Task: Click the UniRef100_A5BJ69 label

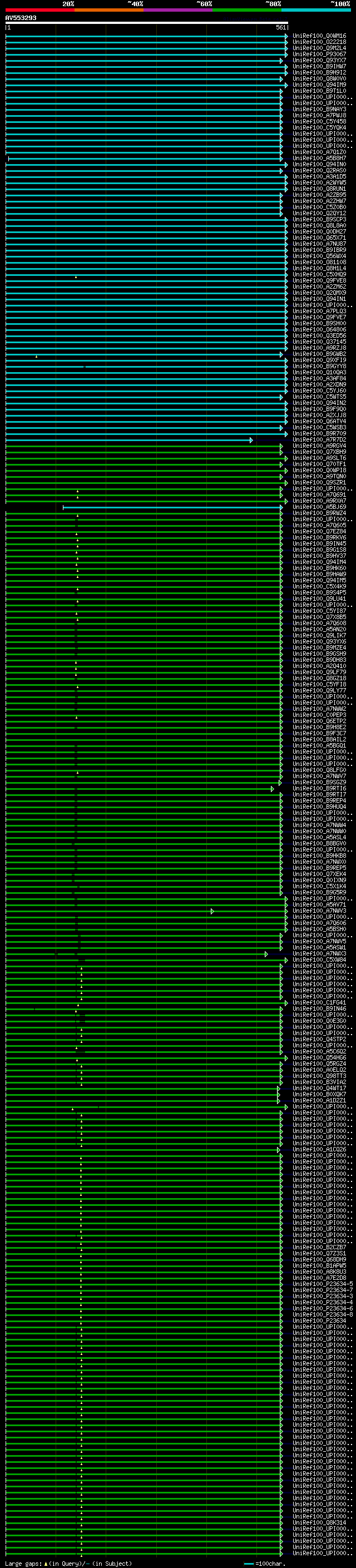Action: 319,507
